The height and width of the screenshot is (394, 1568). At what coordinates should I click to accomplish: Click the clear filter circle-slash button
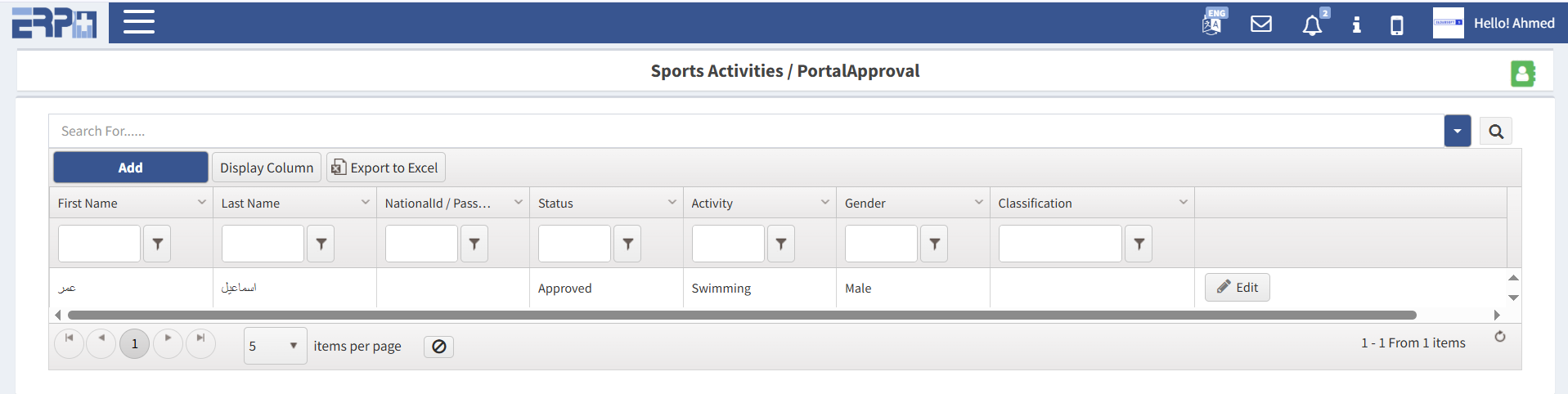point(438,347)
